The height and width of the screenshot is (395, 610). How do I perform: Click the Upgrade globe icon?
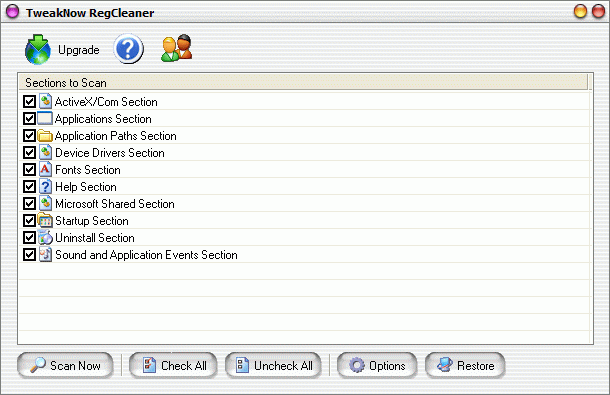[38, 49]
